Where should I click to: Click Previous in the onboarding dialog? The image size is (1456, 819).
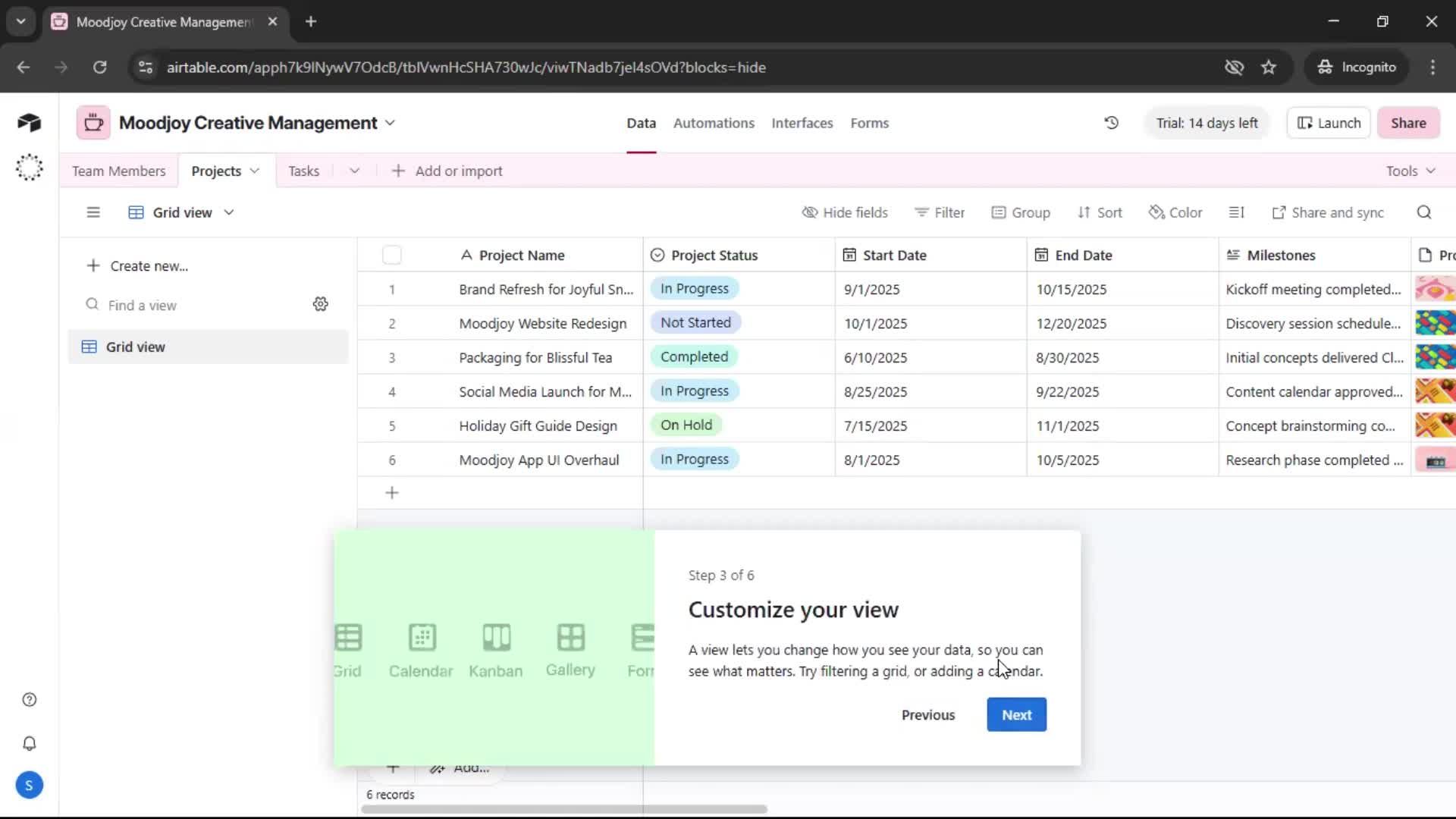928,714
